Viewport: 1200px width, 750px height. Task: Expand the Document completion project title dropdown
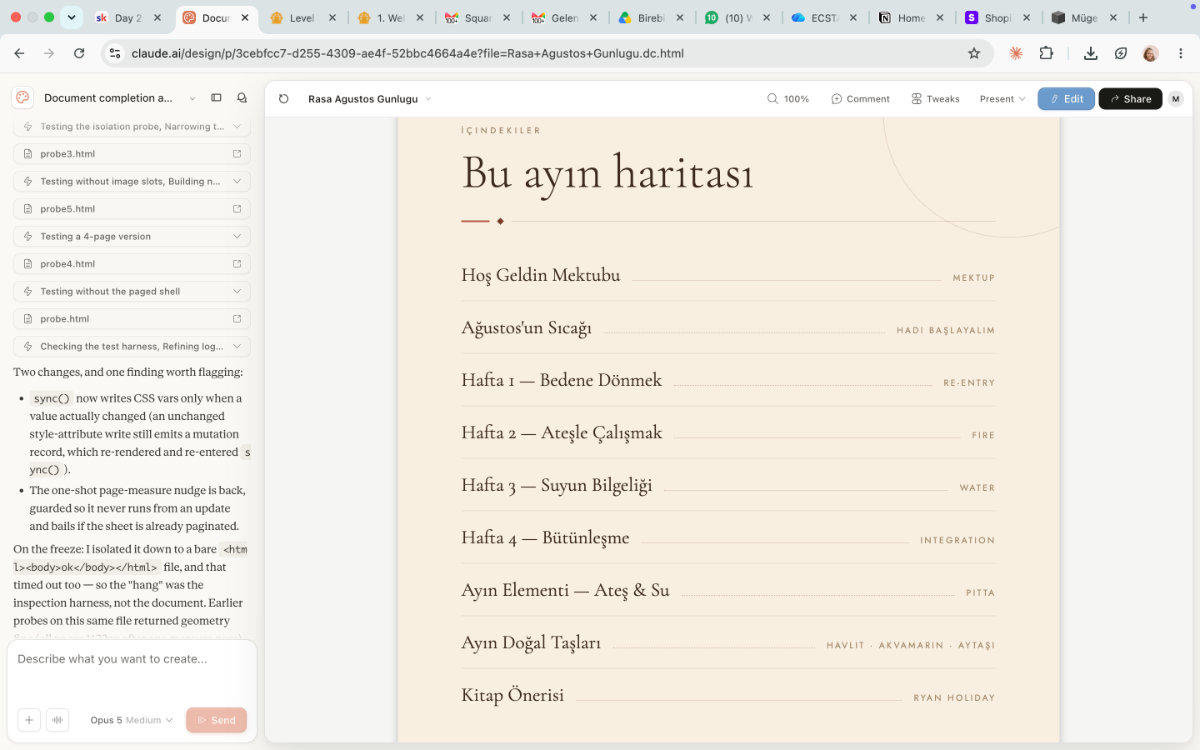coord(192,98)
